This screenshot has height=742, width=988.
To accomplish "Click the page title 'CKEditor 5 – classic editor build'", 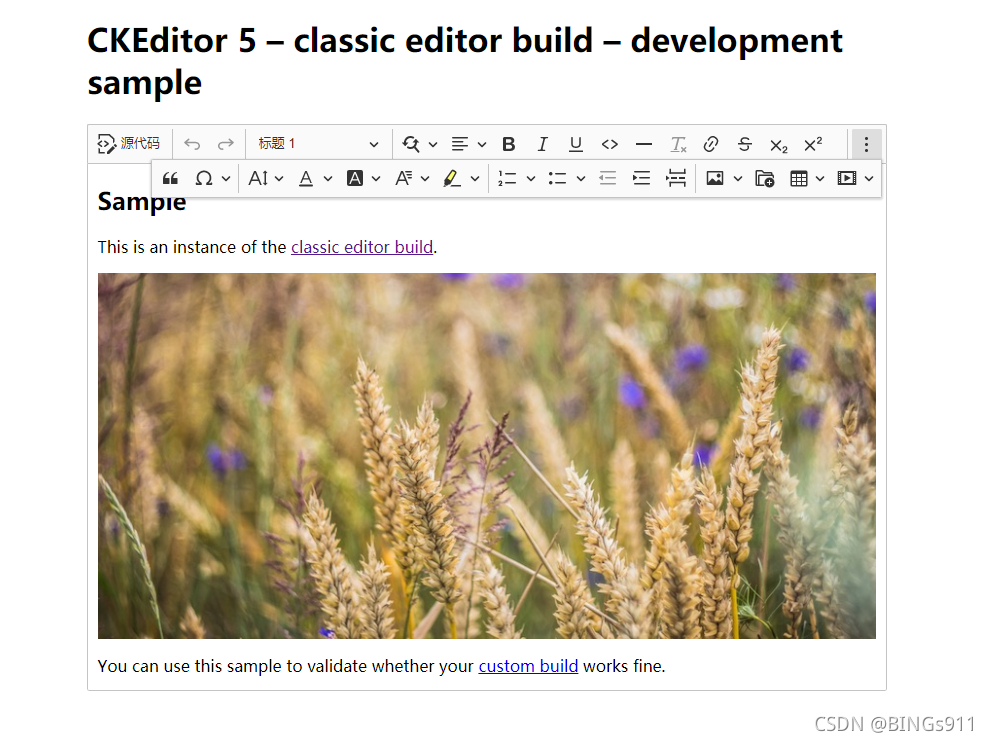I will [340, 41].
